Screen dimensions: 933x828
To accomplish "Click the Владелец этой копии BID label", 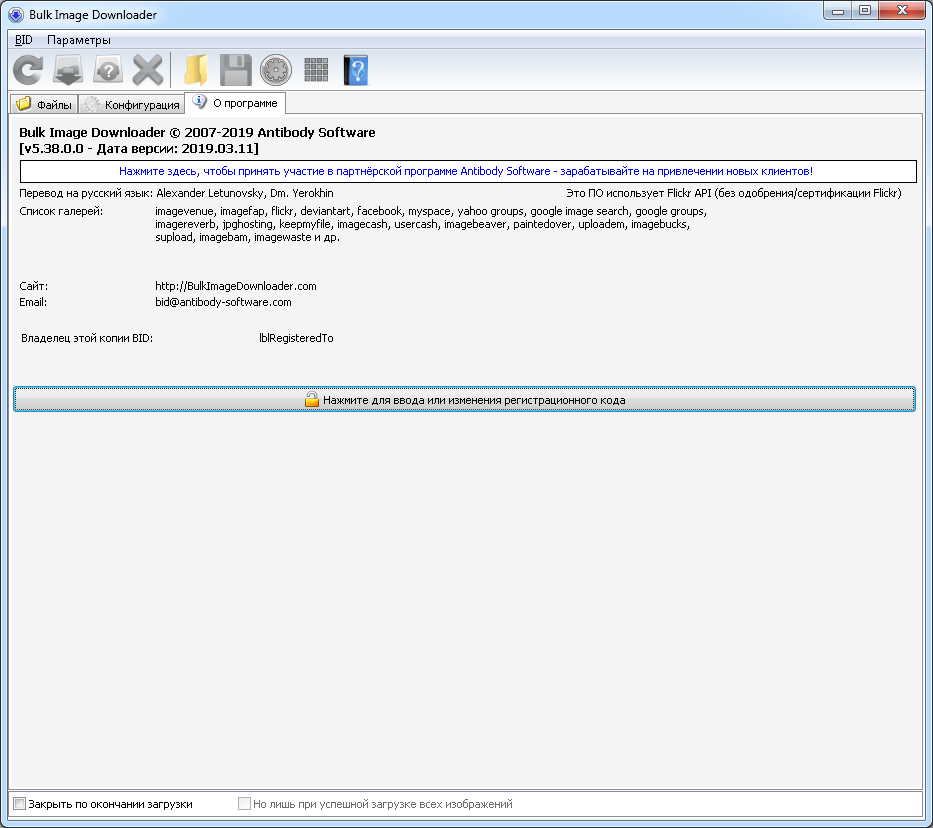I will [x=87, y=338].
